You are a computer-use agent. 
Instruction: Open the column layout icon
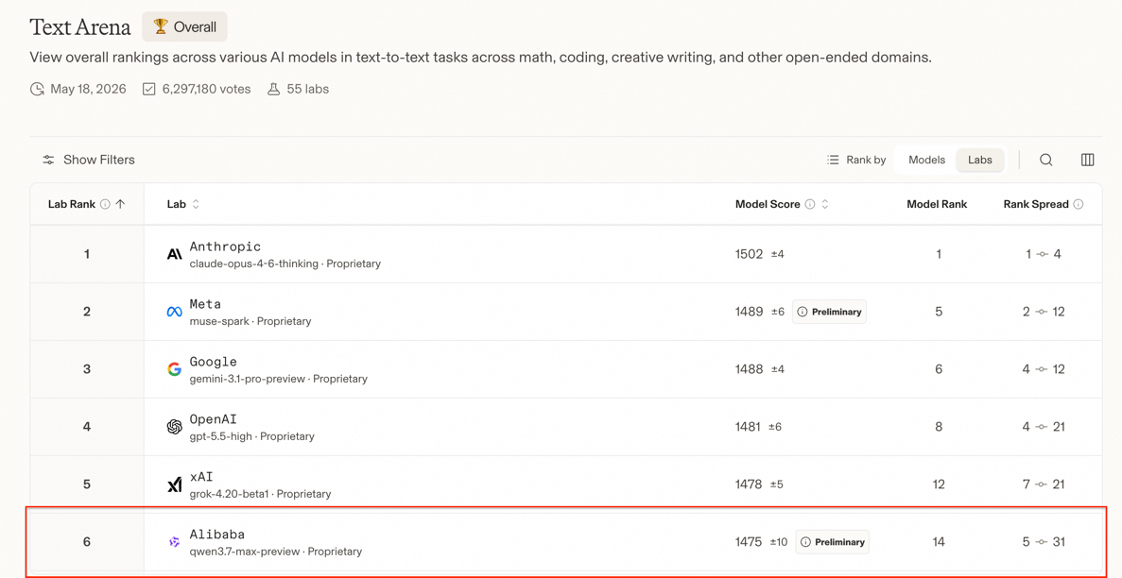(1087, 160)
